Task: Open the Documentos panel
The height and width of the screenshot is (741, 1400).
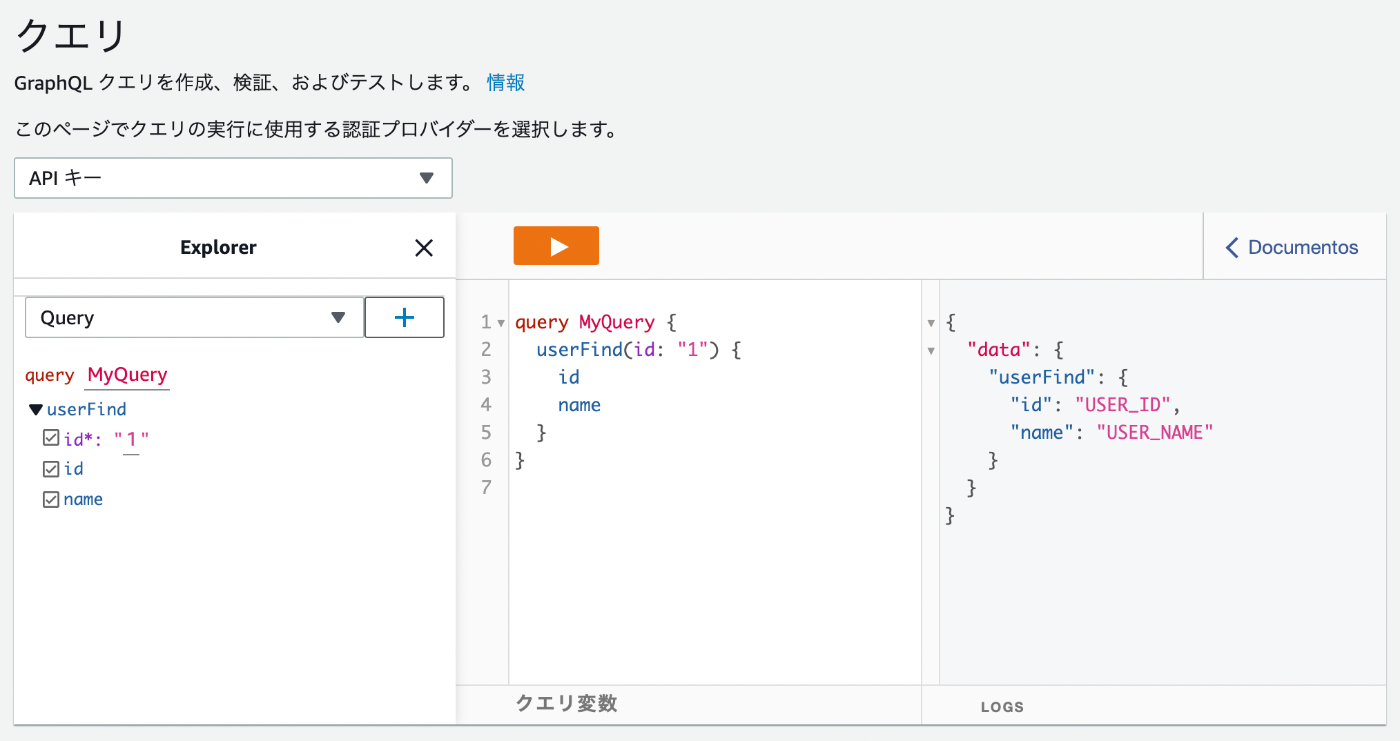Action: (1293, 247)
